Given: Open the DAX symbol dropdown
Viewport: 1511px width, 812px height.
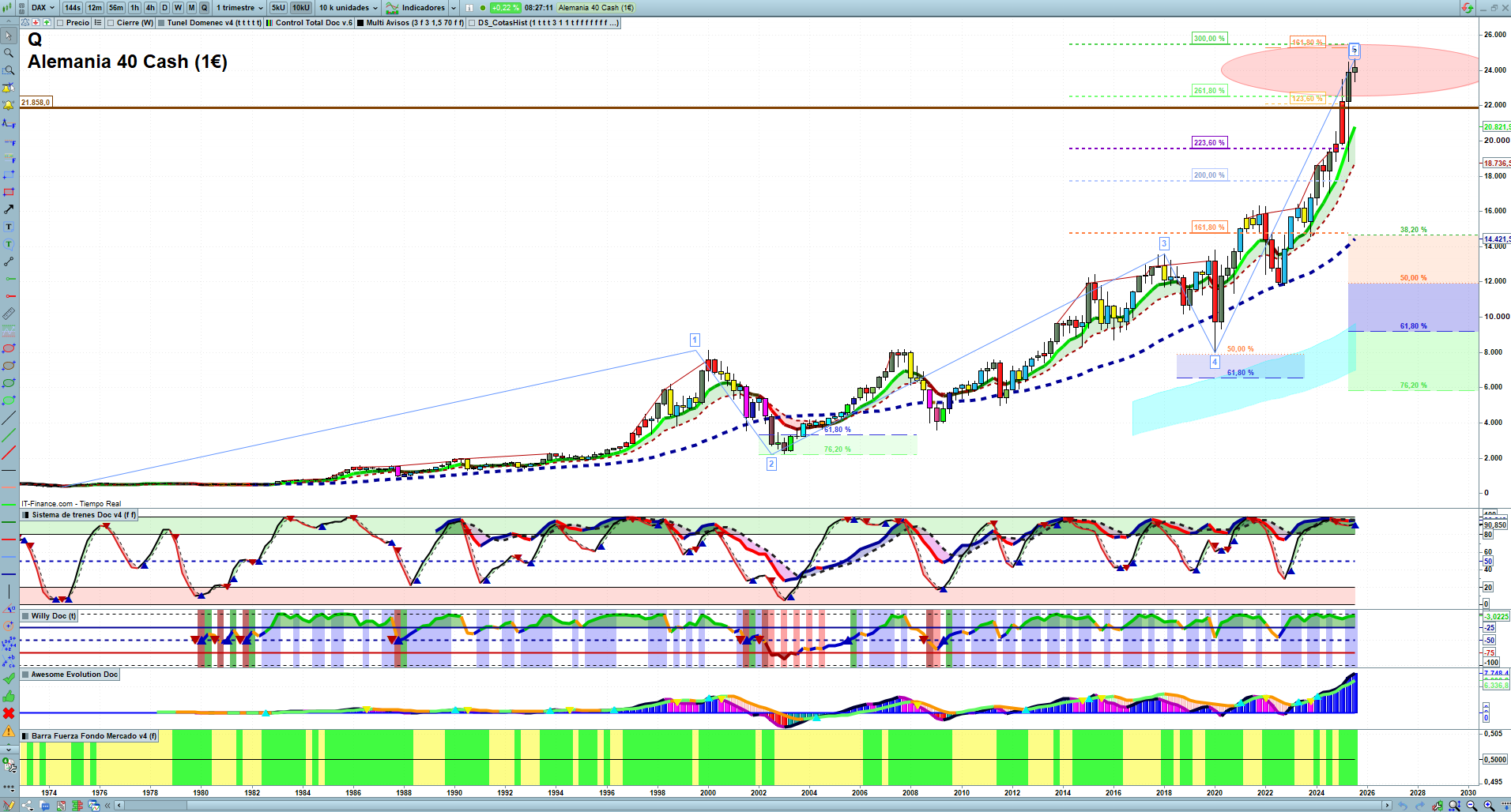Looking at the screenshot, I should click(43, 8).
